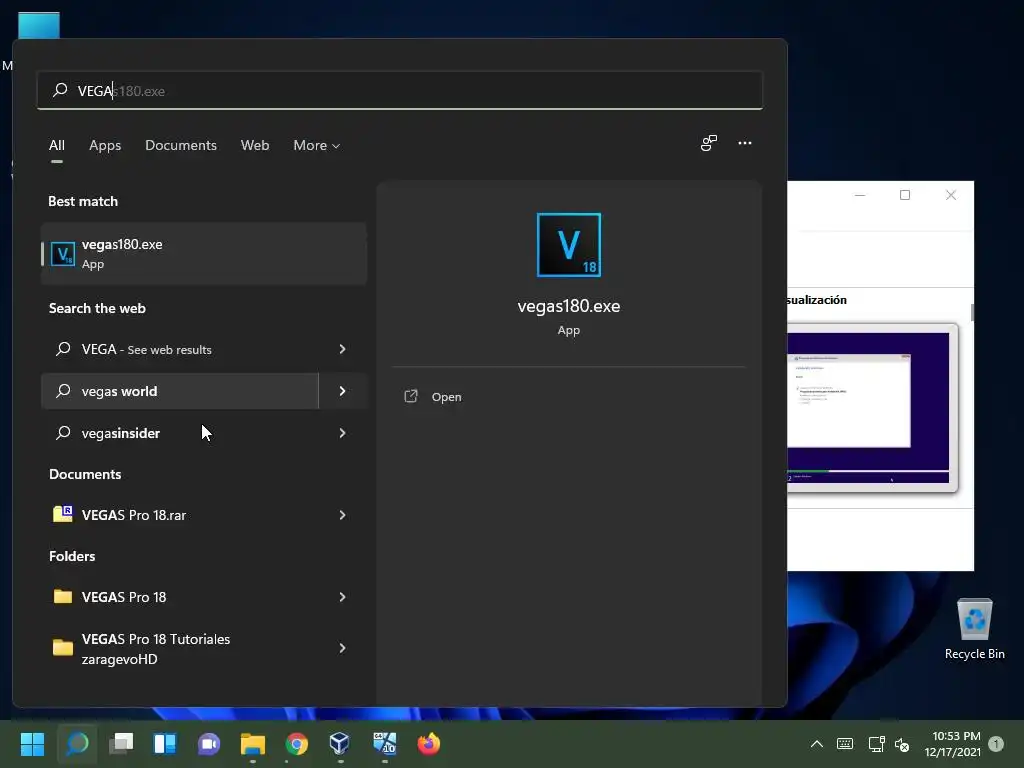Viewport: 1024px width, 768px height.
Task: Open search feedback people icon
Action: [709, 143]
